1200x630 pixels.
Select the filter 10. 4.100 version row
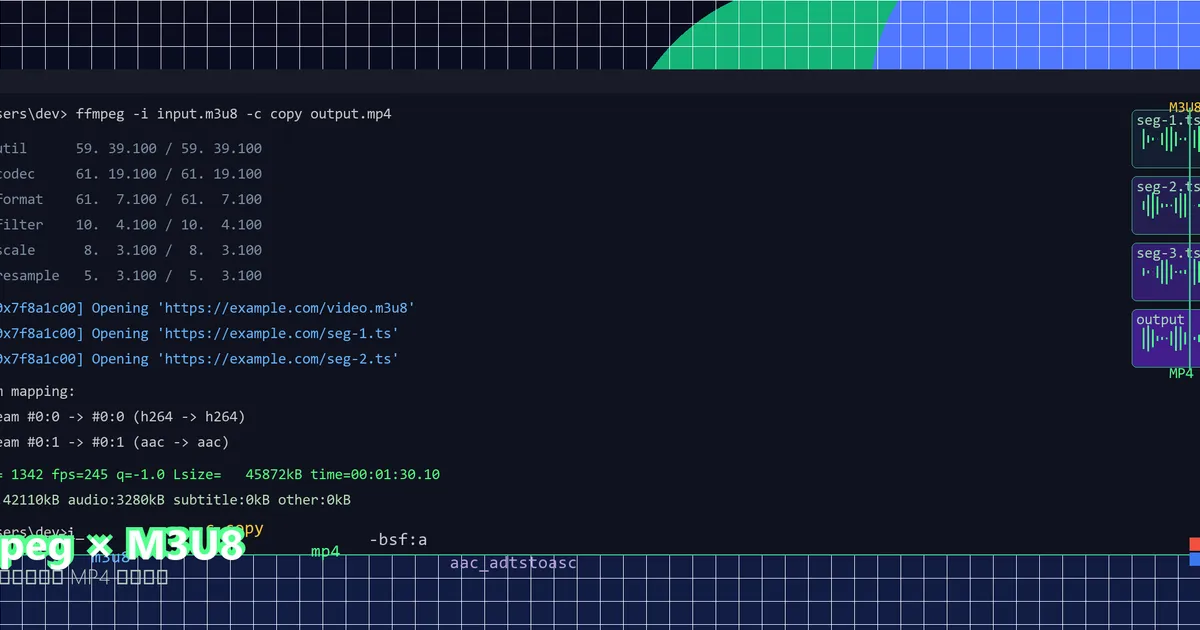tap(131, 224)
